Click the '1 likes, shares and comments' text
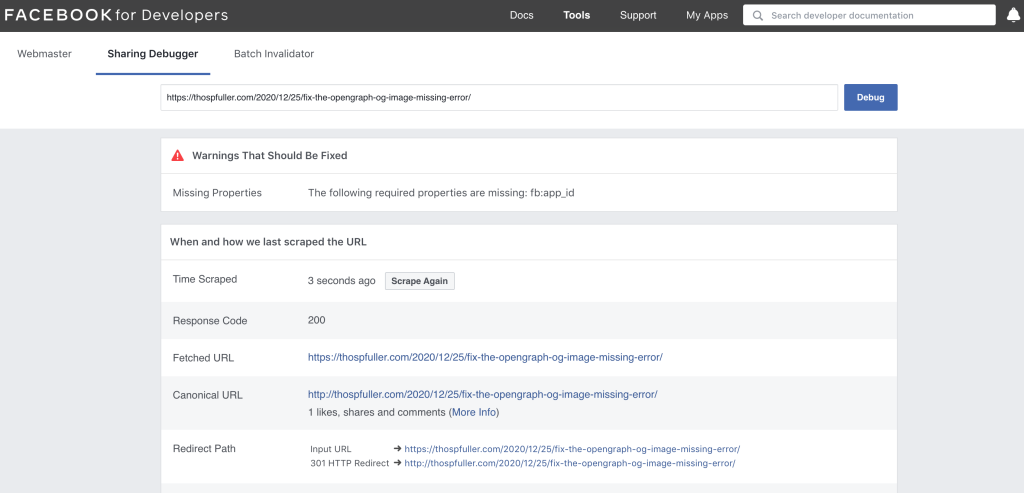Screen dimensions: 1024x493 (x=376, y=413)
